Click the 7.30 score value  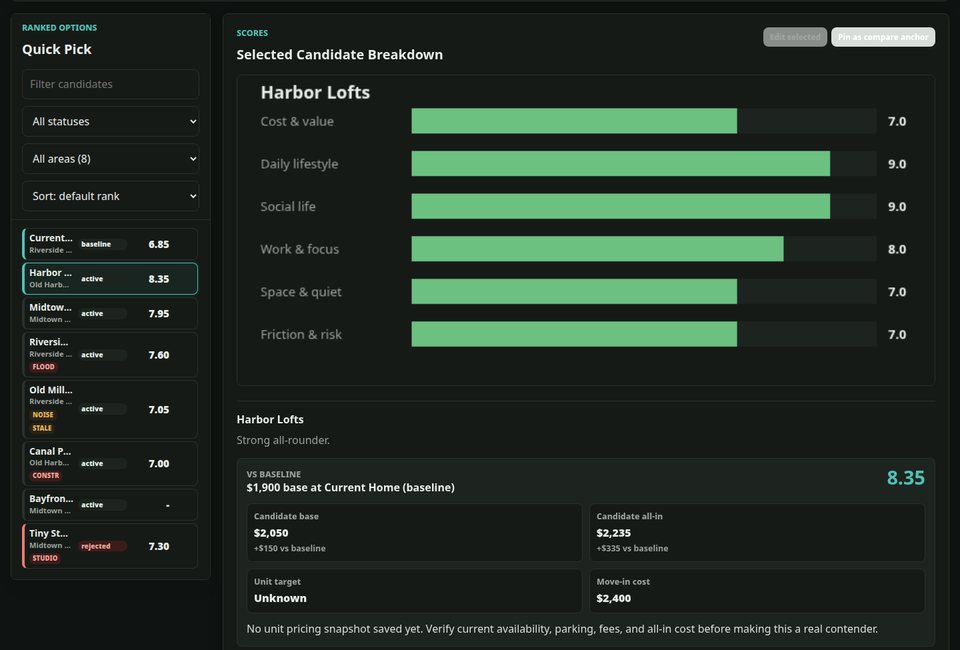point(159,546)
